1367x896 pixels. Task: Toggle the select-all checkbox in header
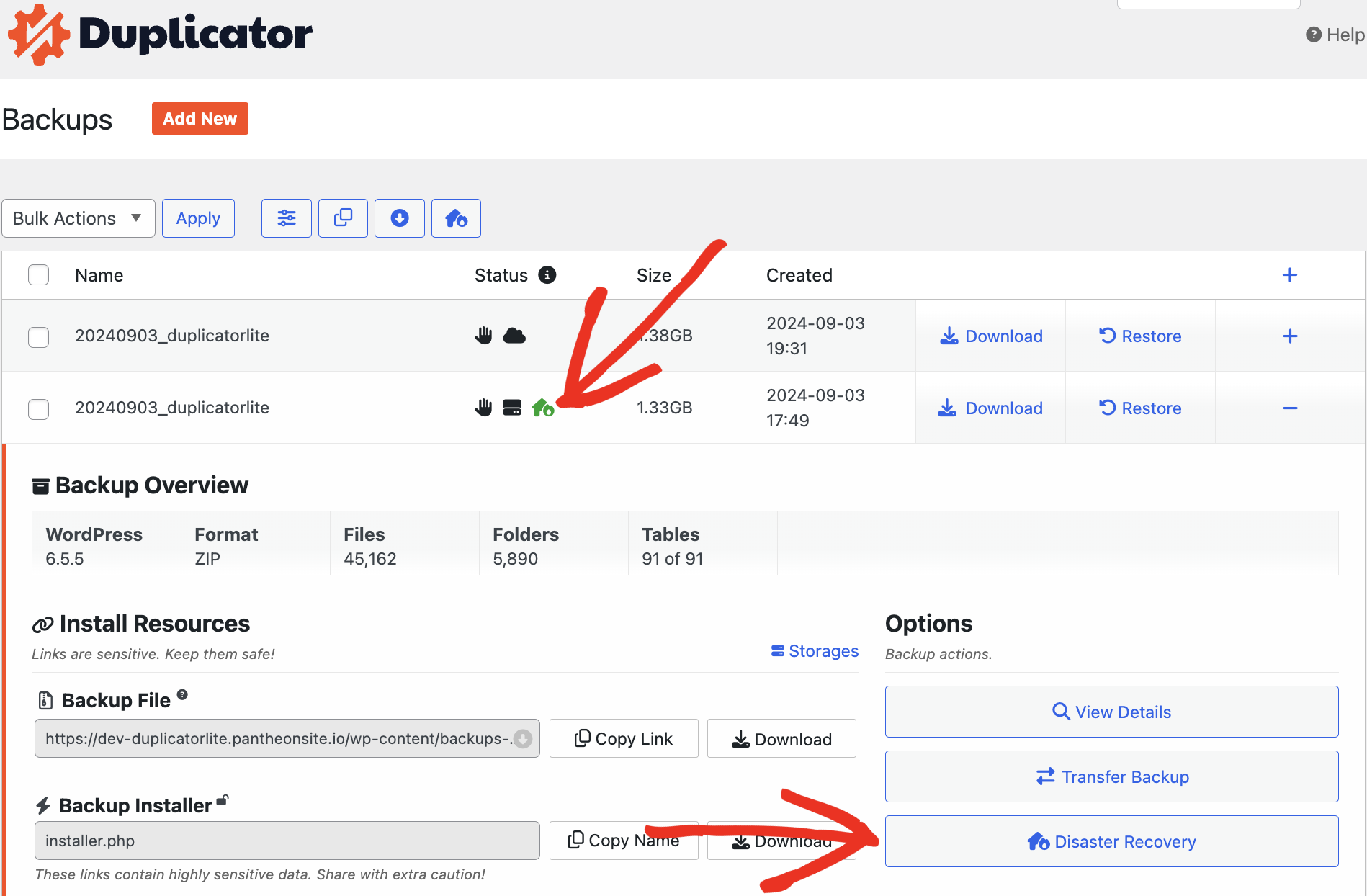pos(38,275)
